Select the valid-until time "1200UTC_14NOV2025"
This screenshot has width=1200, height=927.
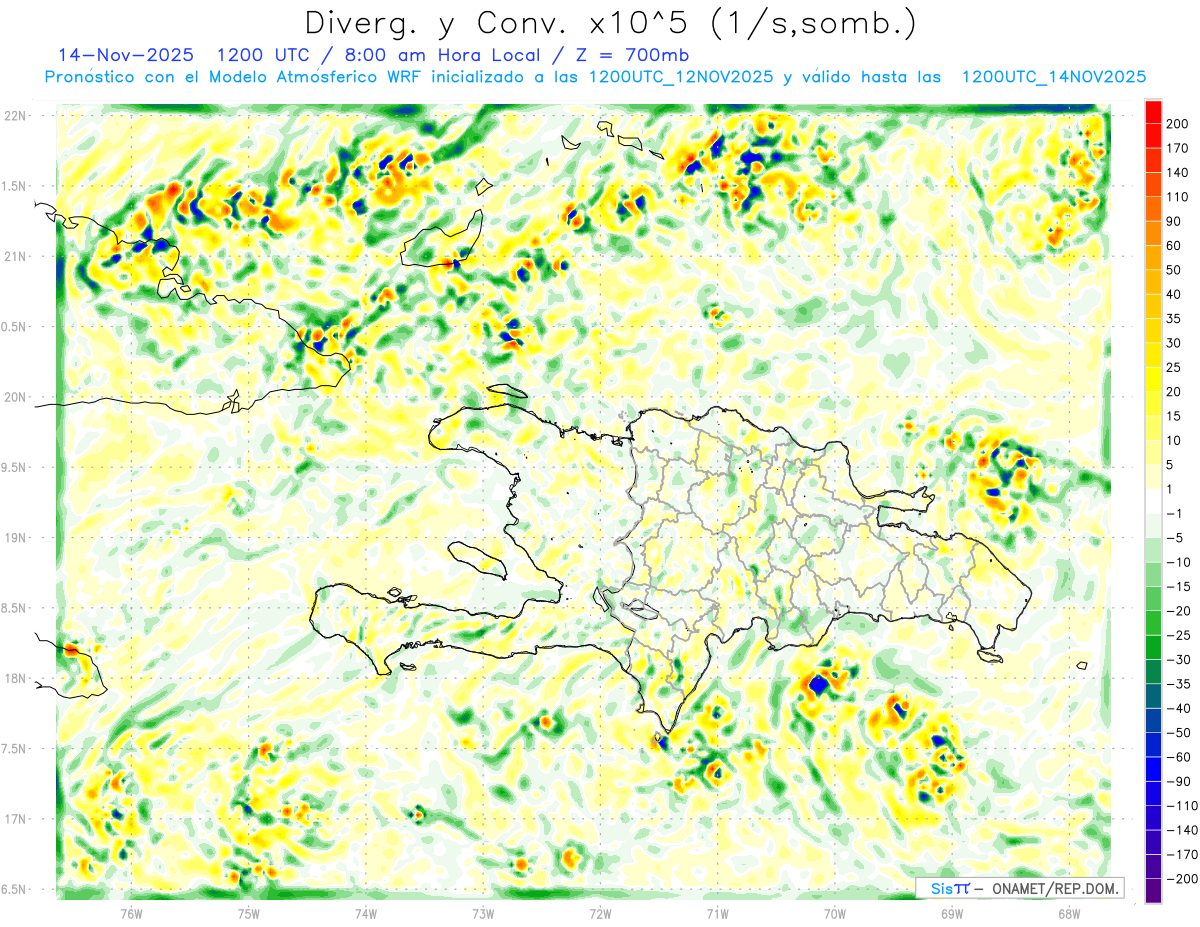(1053, 77)
